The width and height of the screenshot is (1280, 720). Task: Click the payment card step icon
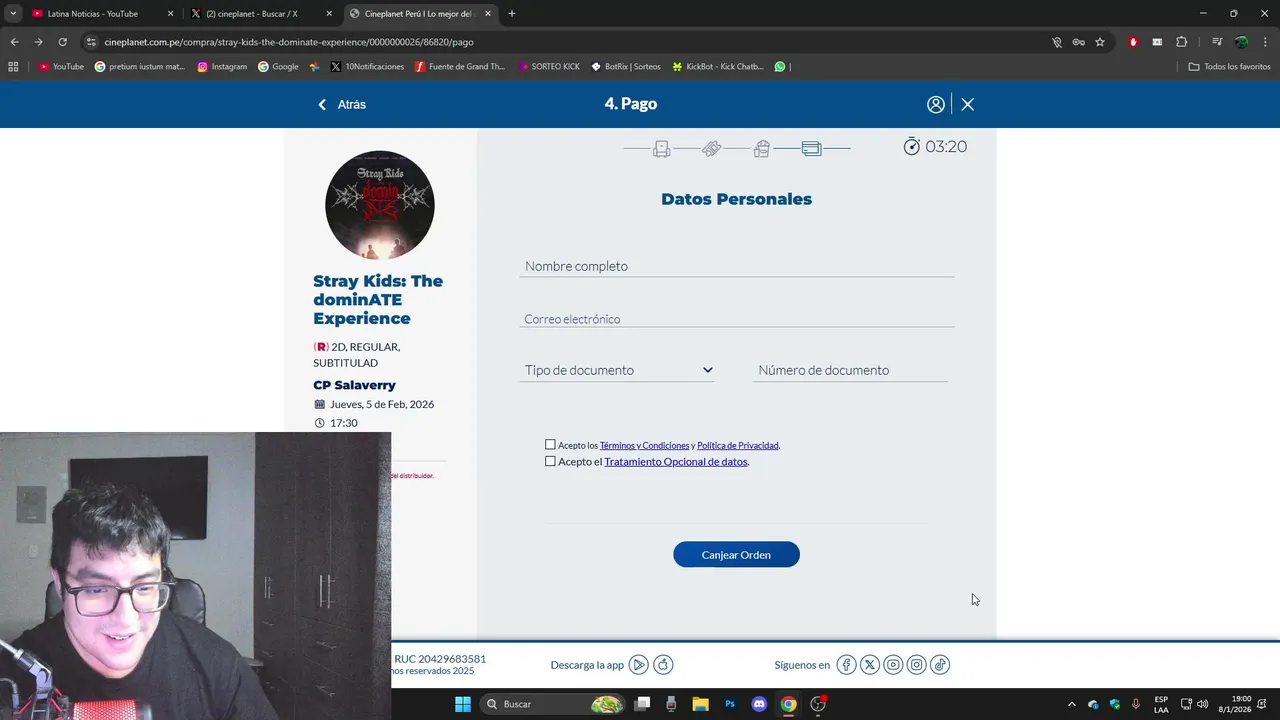811,148
